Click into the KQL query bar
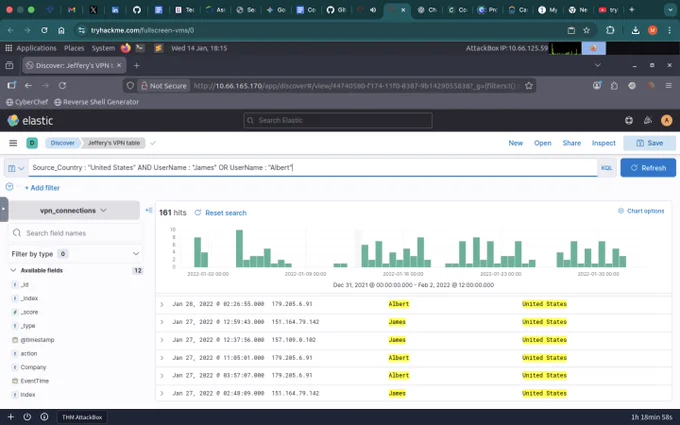This screenshot has width=680, height=425. click(x=312, y=168)
